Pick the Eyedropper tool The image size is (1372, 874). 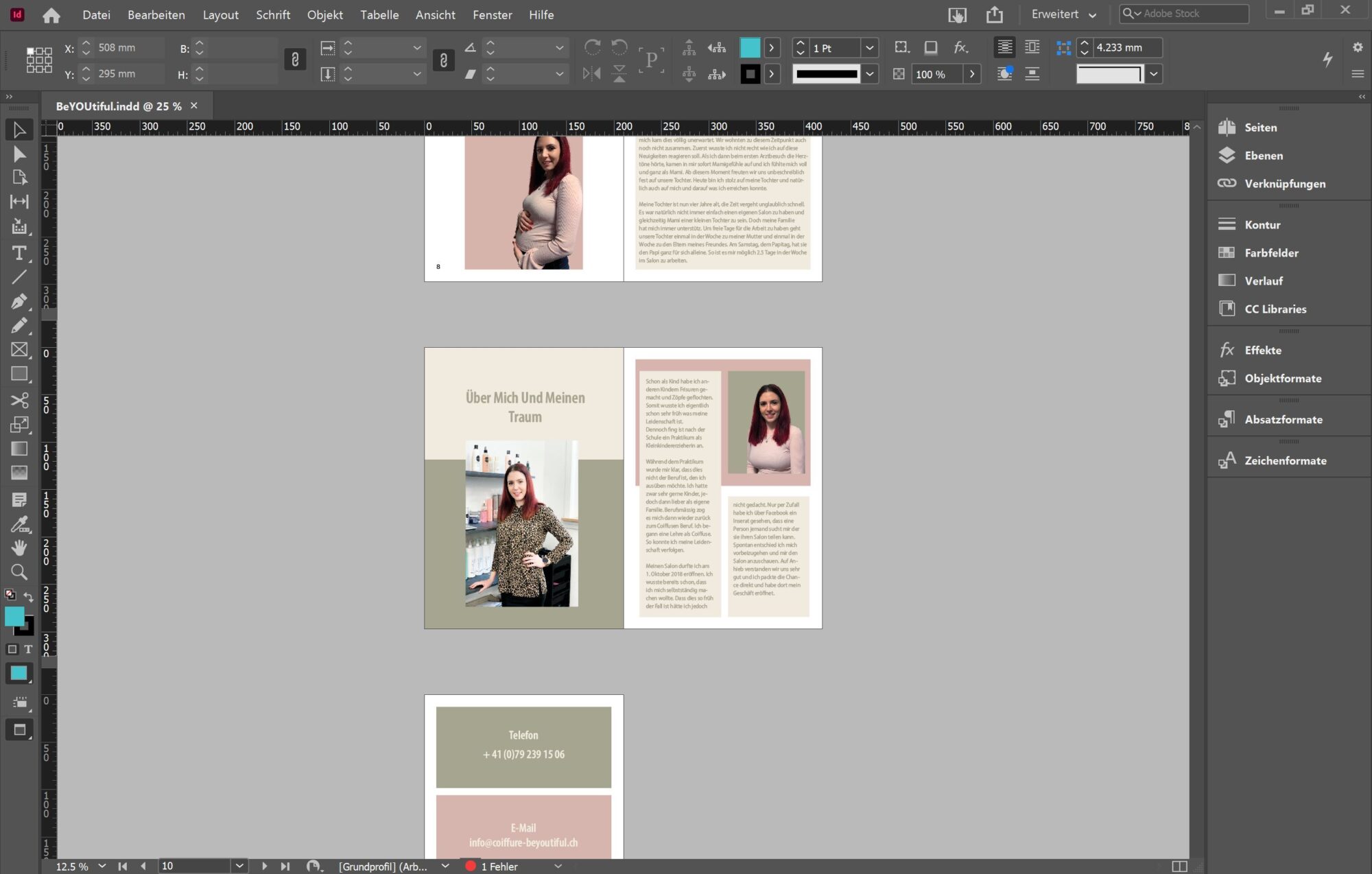19,524
